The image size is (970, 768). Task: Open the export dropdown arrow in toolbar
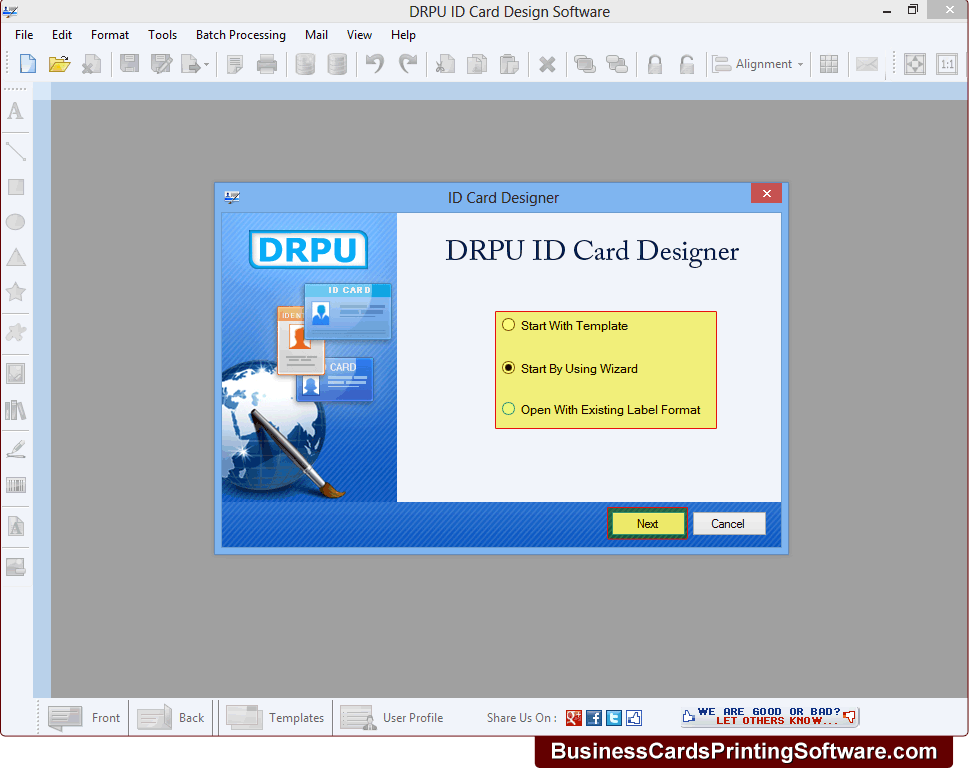click(206, 64)
